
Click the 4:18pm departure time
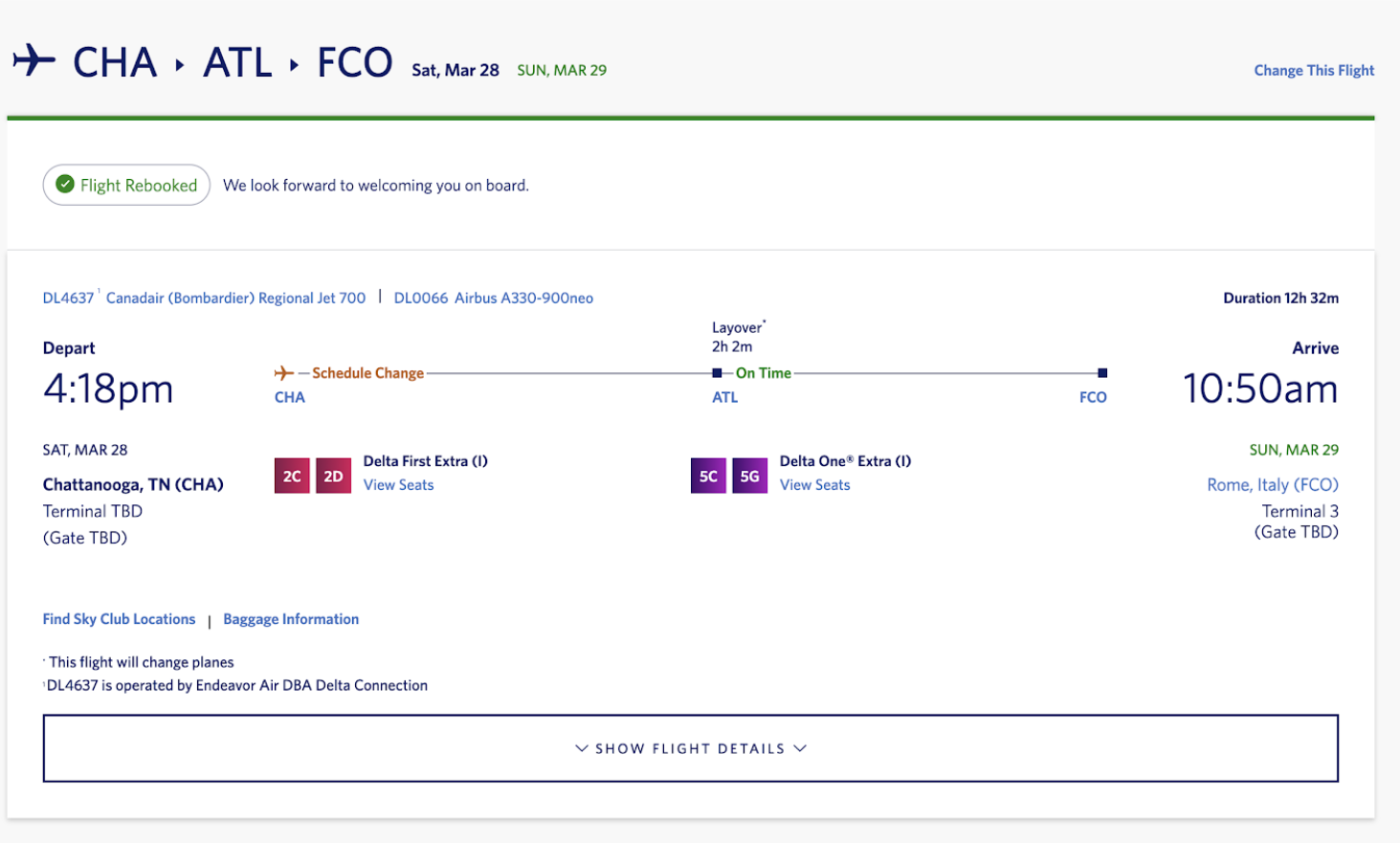click(108, 388)
